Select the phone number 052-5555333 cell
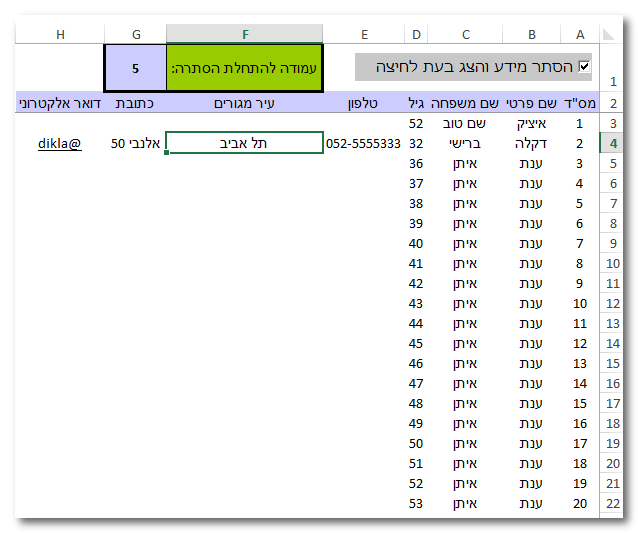This screenshot has height=533, width=638. coord(364,143)
